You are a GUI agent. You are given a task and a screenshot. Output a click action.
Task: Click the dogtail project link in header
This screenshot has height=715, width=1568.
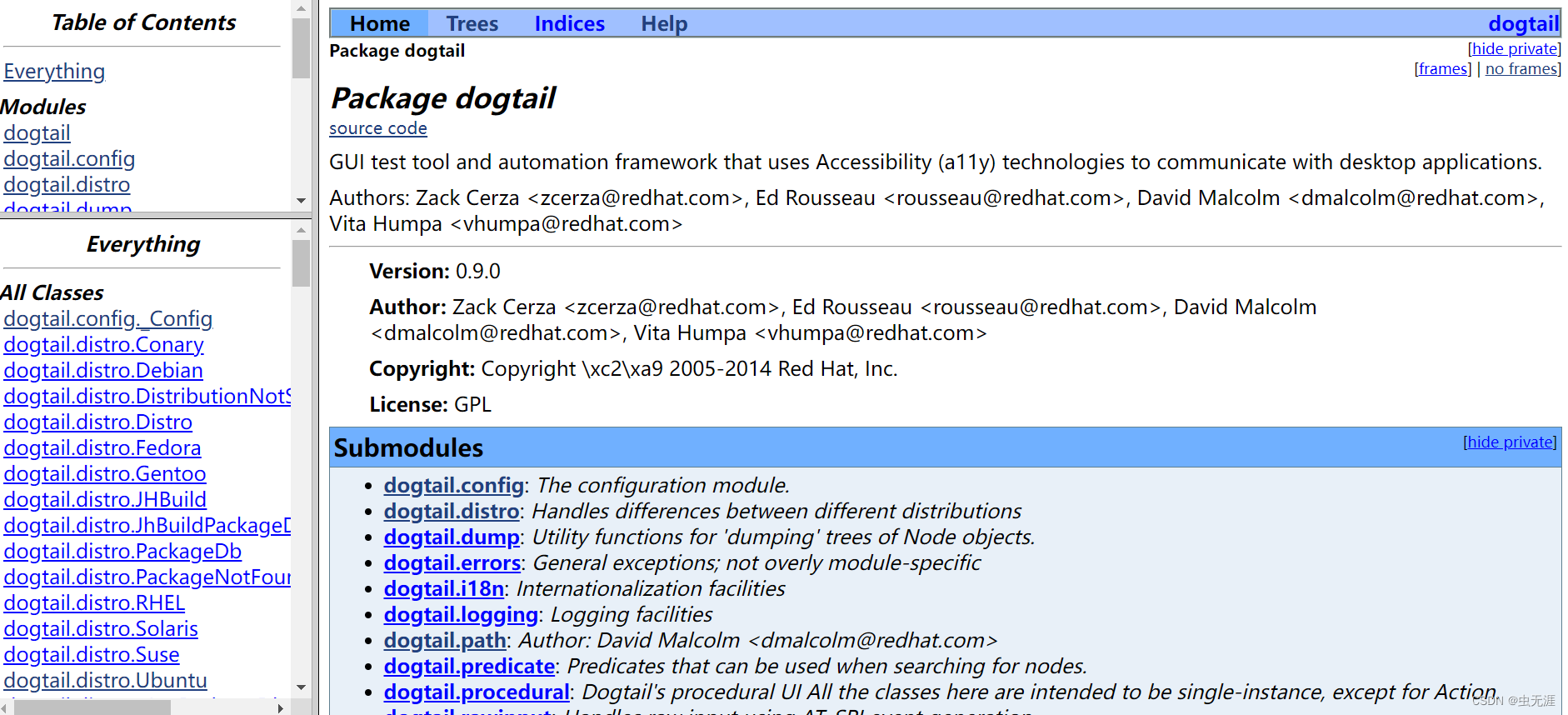(1523, 23)
